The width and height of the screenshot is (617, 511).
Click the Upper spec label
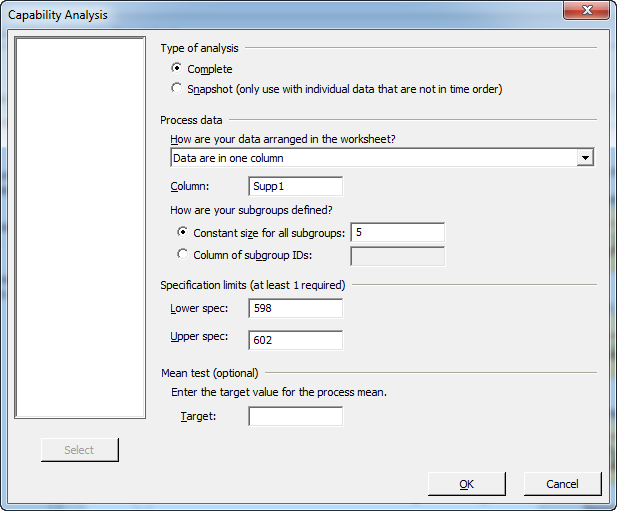[199, 337]
